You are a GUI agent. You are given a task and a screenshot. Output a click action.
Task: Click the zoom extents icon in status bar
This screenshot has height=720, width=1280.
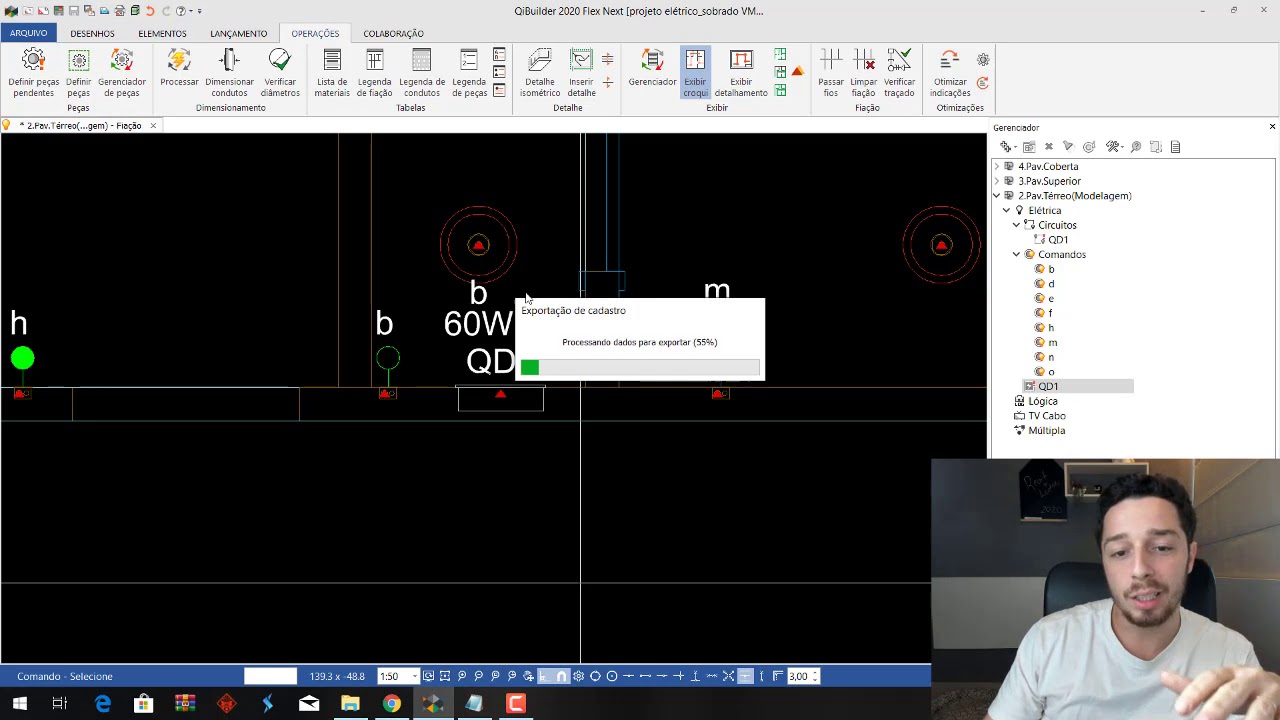(445, 676)
